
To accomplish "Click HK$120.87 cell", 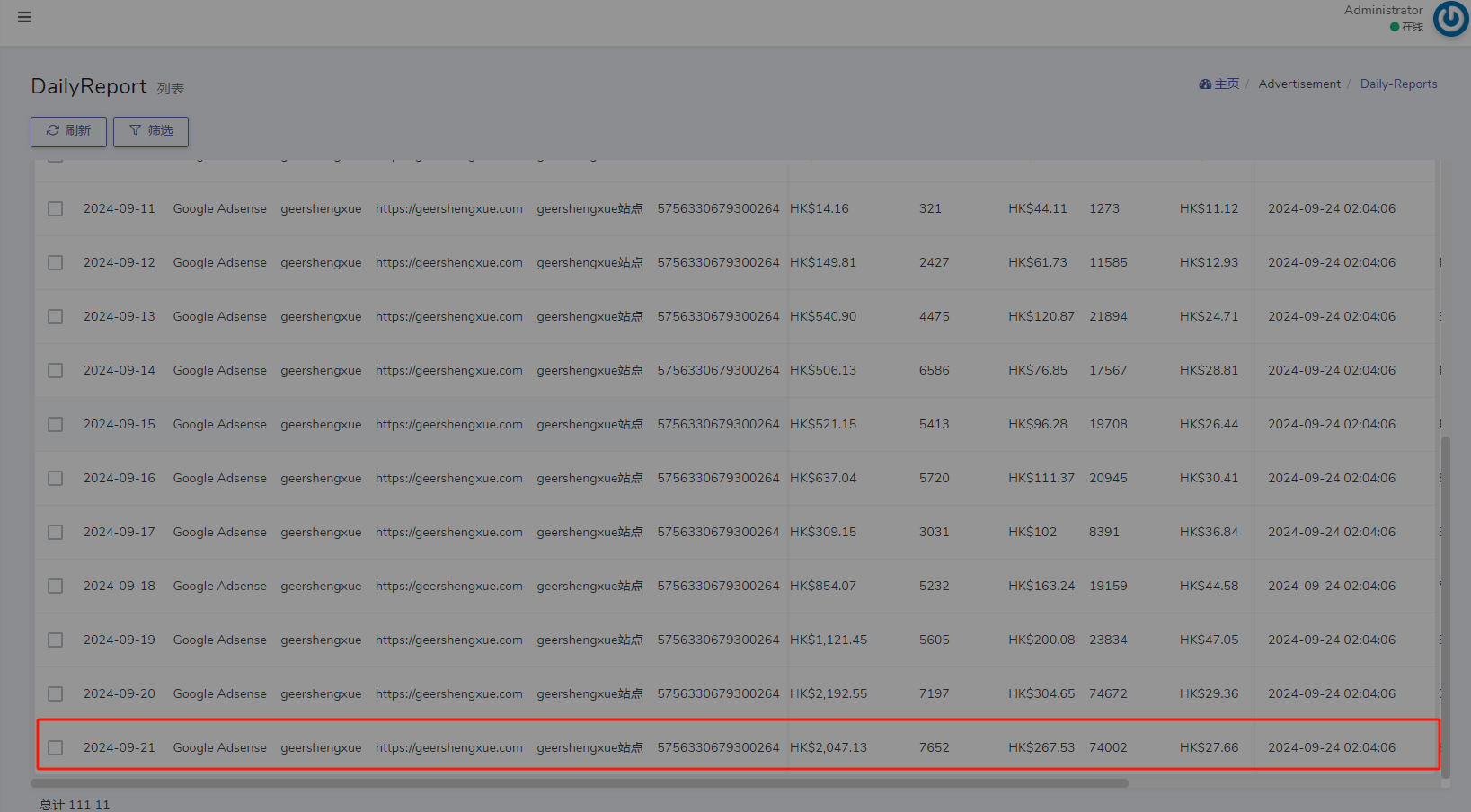I will (1041, 316).
